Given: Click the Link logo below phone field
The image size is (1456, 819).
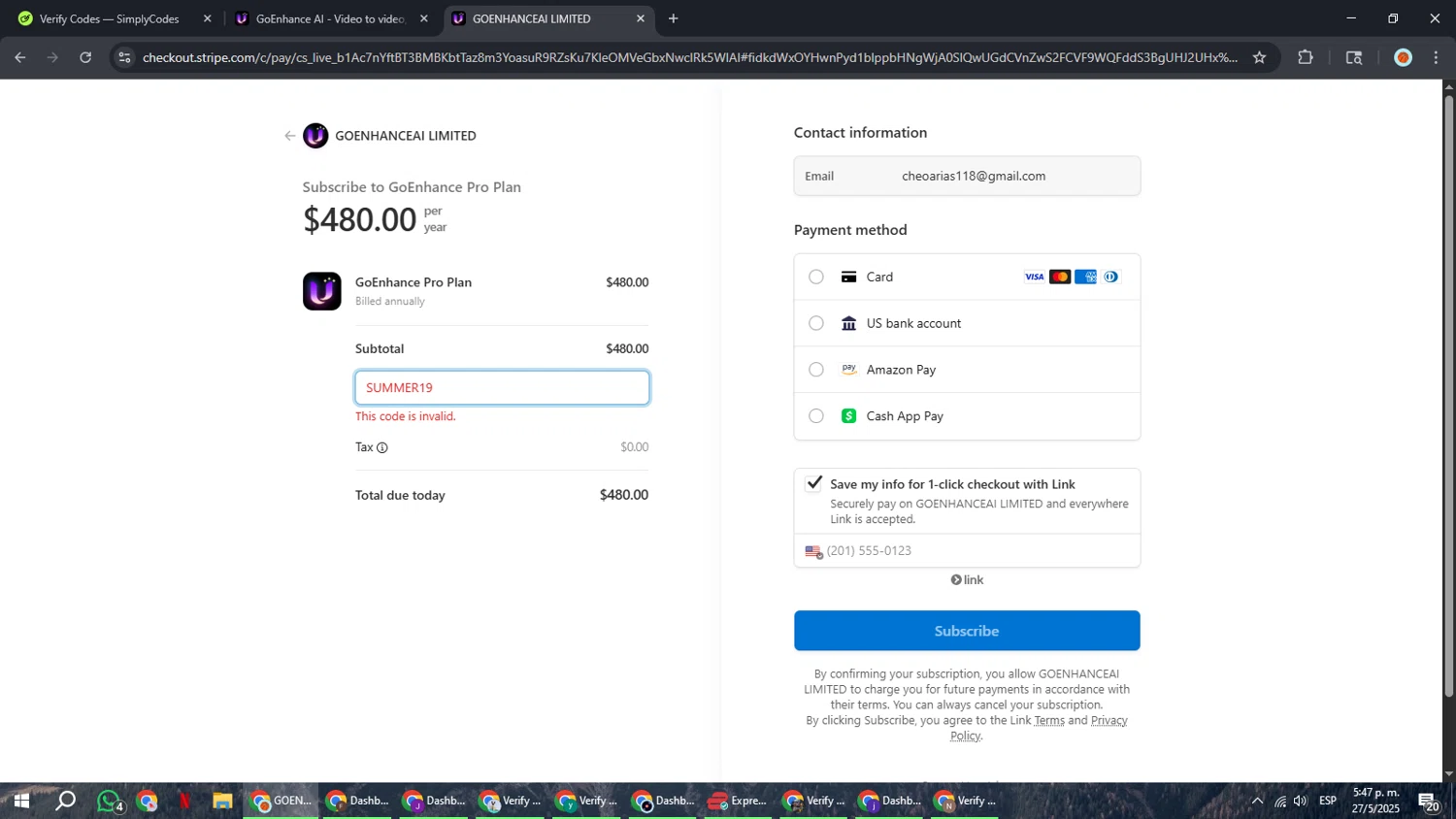Looking at the screenshot, I should 967,579.
